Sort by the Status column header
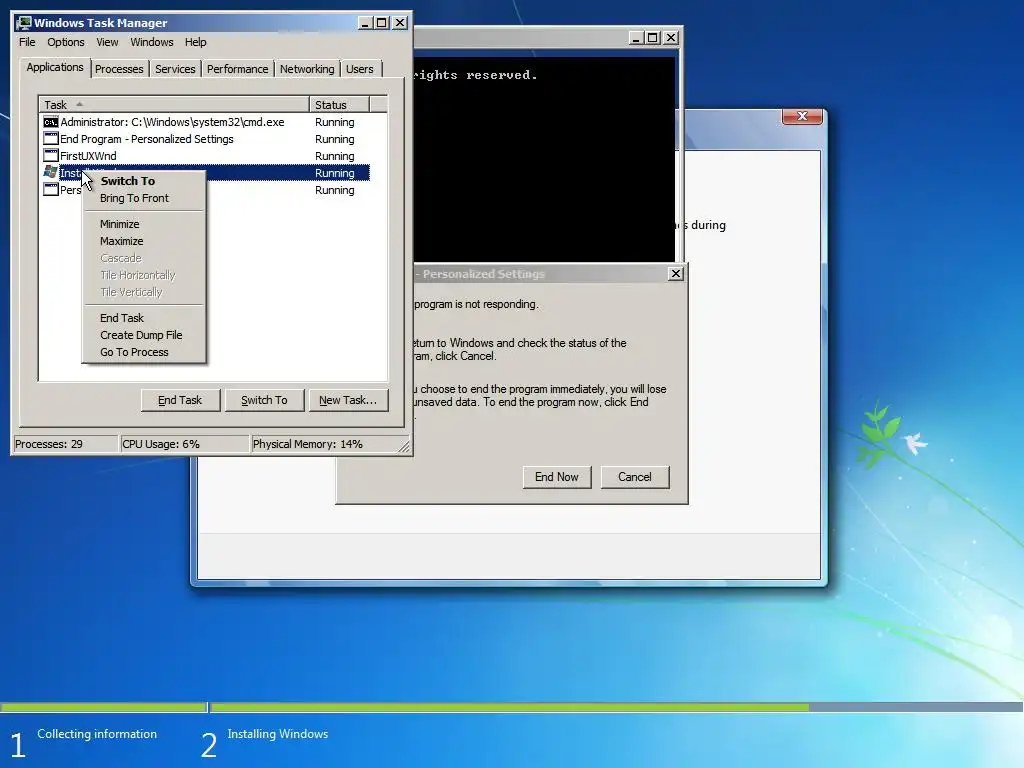 [x=339, y=104]
